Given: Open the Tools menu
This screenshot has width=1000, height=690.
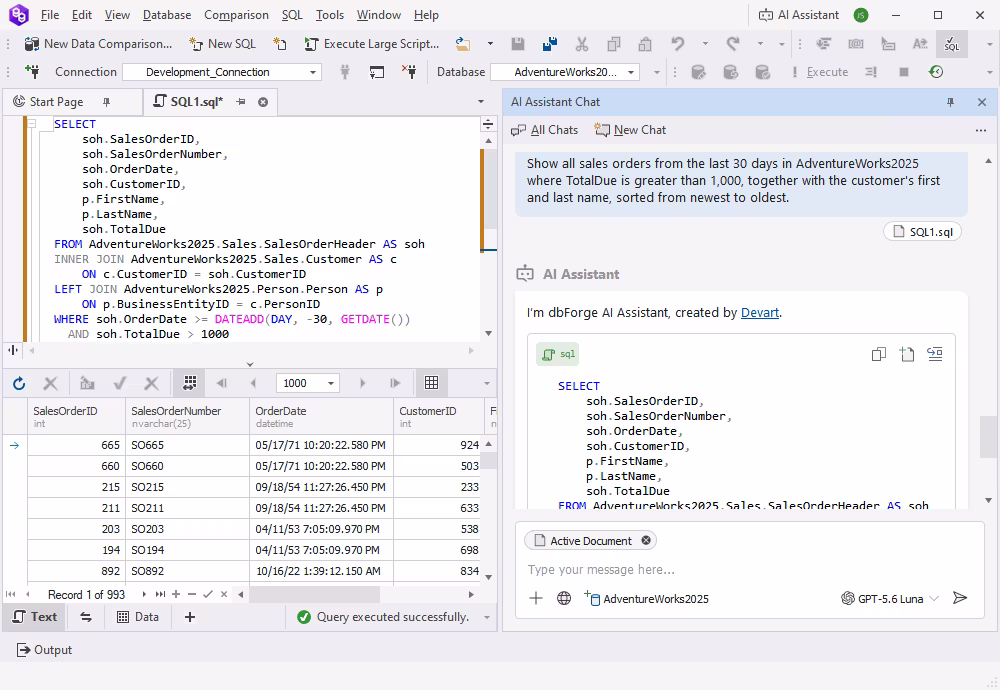Looking at the screenshot, I should click(329, 15).
